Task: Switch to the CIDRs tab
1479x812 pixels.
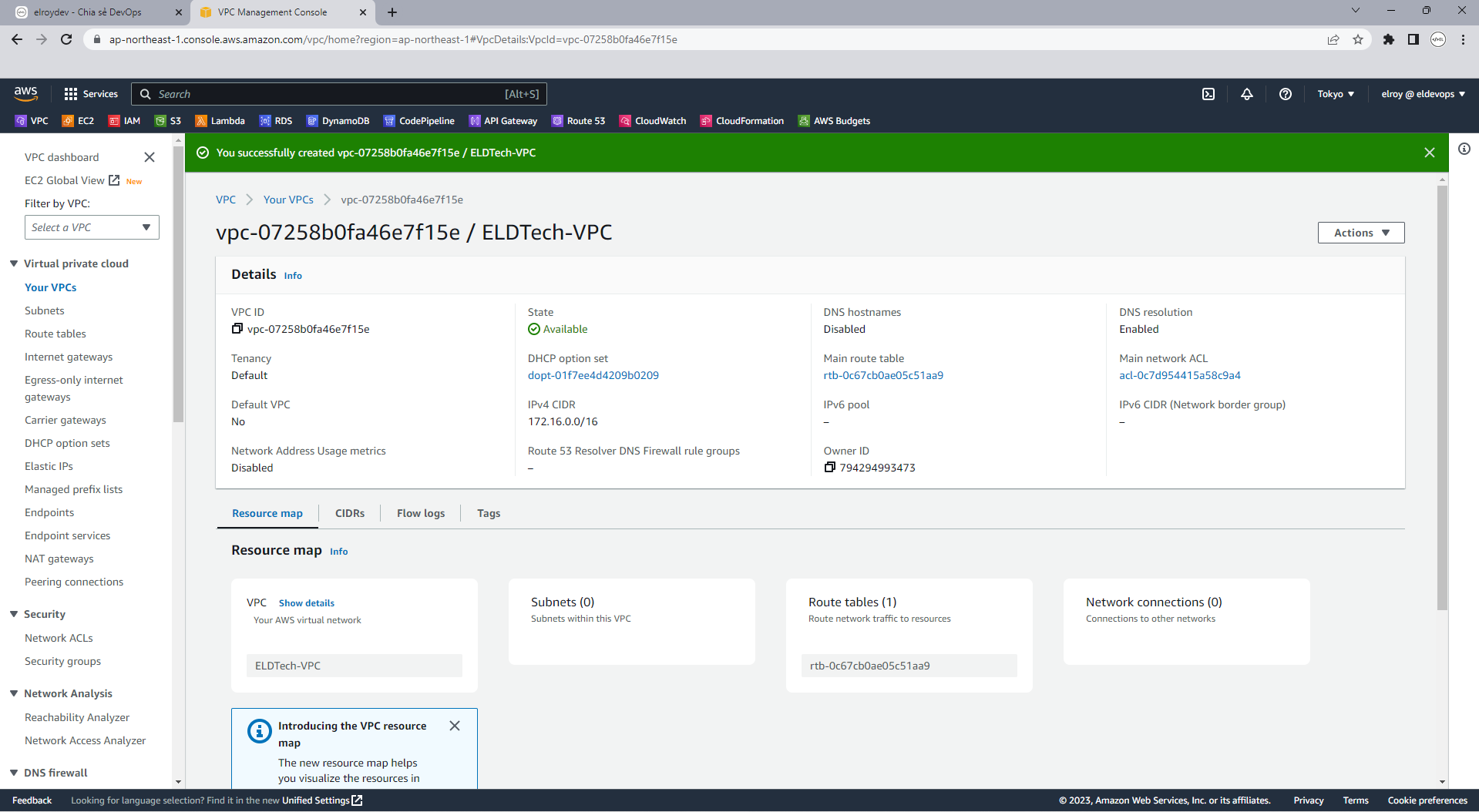Action: (x=350, y=513)
